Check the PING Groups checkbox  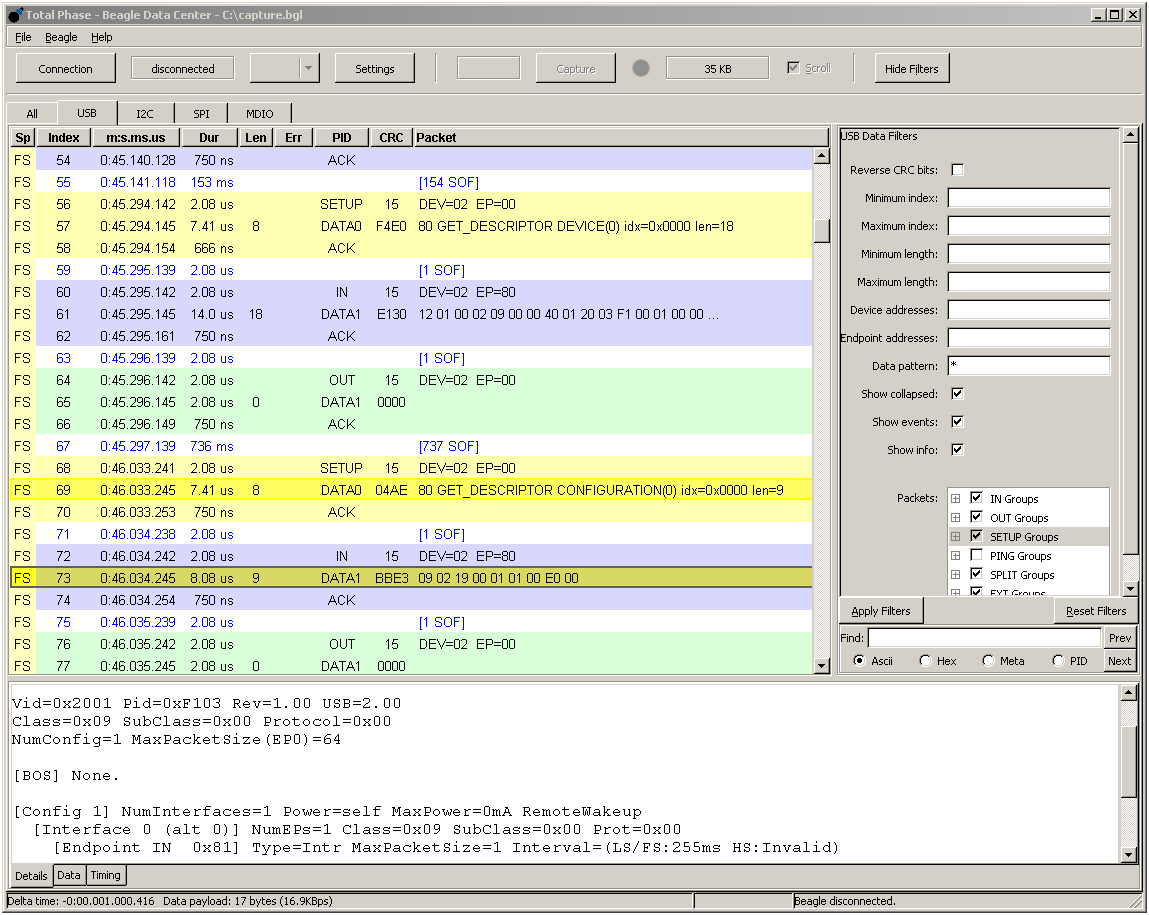coord(976,556)
